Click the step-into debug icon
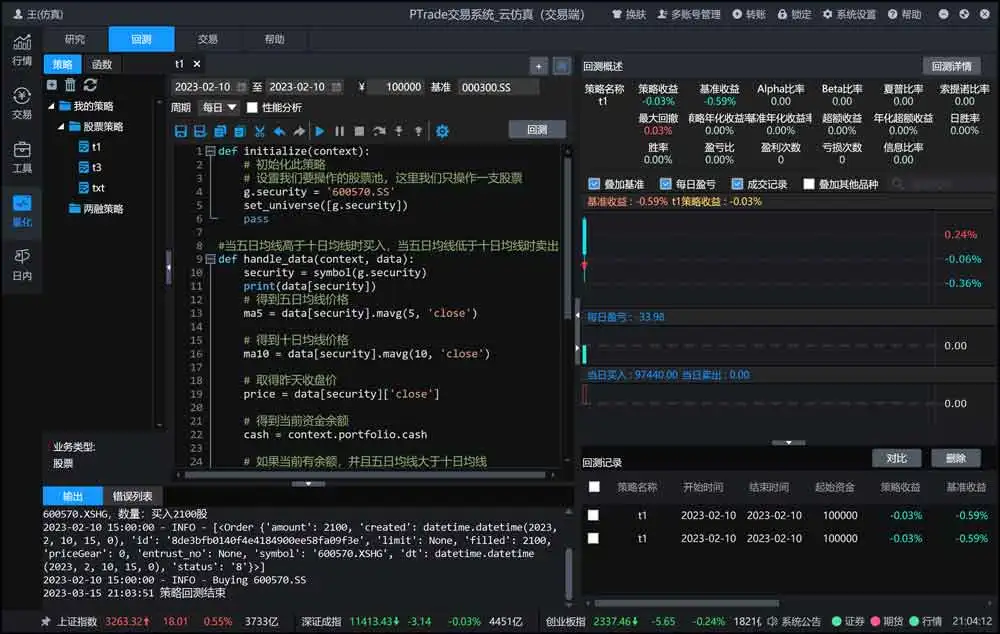 point(399,131)
